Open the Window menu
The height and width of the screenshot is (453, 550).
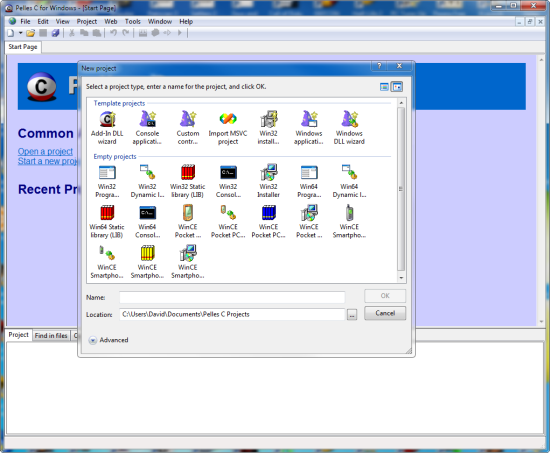[x=160, y=21]
